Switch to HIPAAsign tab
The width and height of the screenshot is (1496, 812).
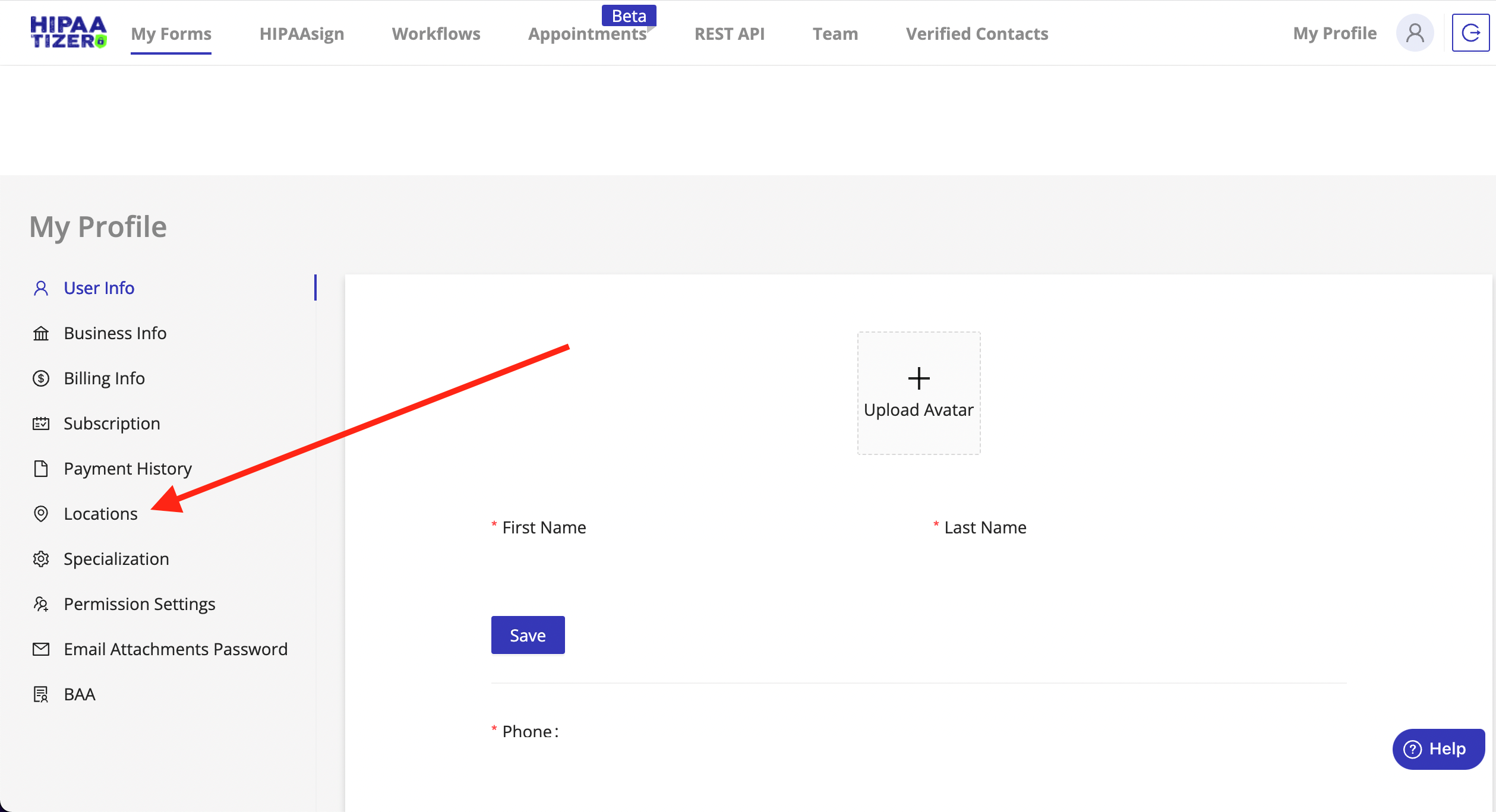[302, 34]
